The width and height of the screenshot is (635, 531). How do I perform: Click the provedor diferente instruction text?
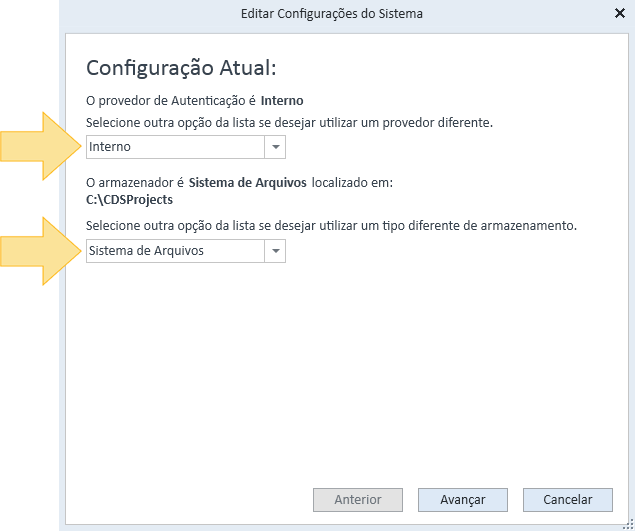[x=289, y=122]
